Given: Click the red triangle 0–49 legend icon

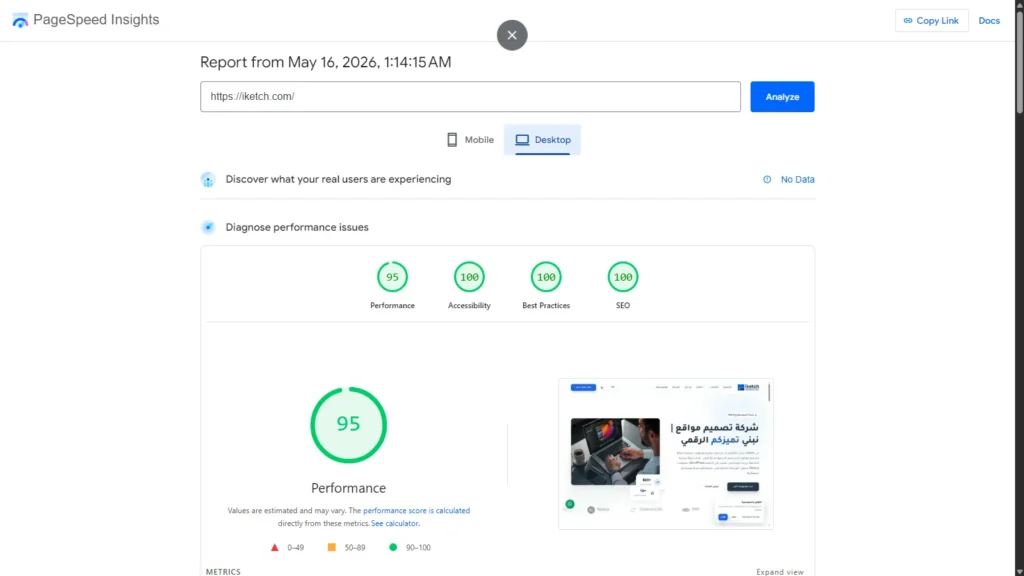Looking at the screenshot, I should [274, 547].
